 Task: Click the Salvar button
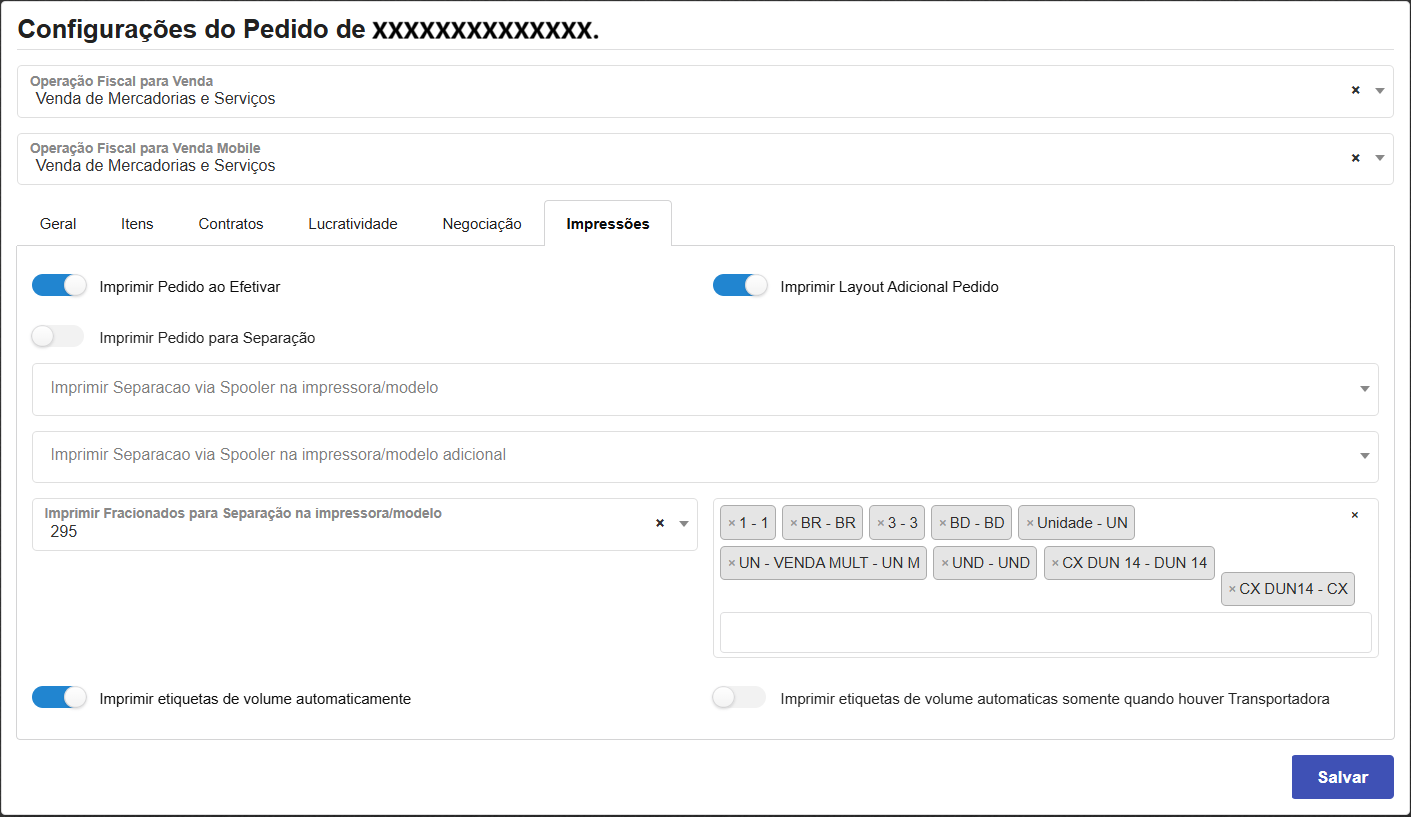1341,777
